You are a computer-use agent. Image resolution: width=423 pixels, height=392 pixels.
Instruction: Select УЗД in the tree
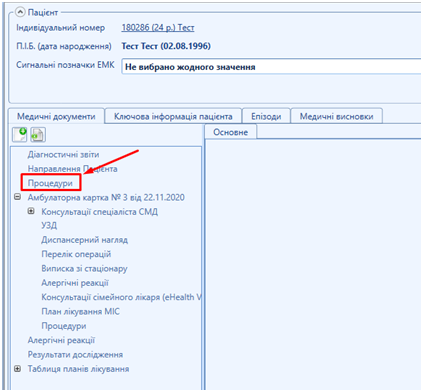pyautogui.click(x=49, y=226)
